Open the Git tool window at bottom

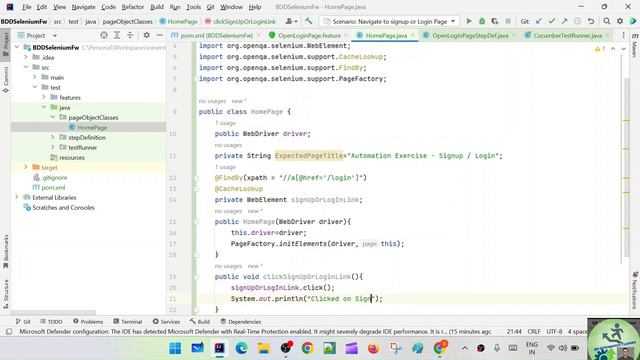(x=23, y=322)
